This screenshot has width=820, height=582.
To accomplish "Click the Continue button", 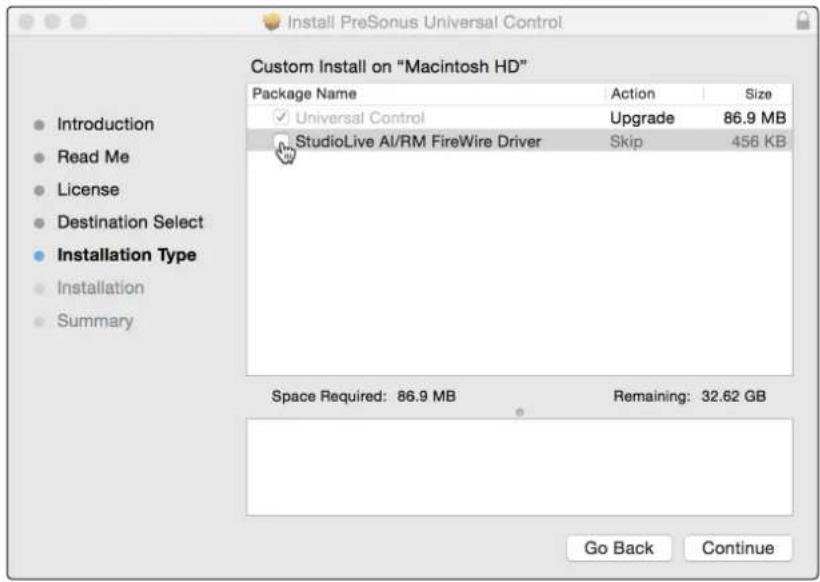I will point(738,547).
